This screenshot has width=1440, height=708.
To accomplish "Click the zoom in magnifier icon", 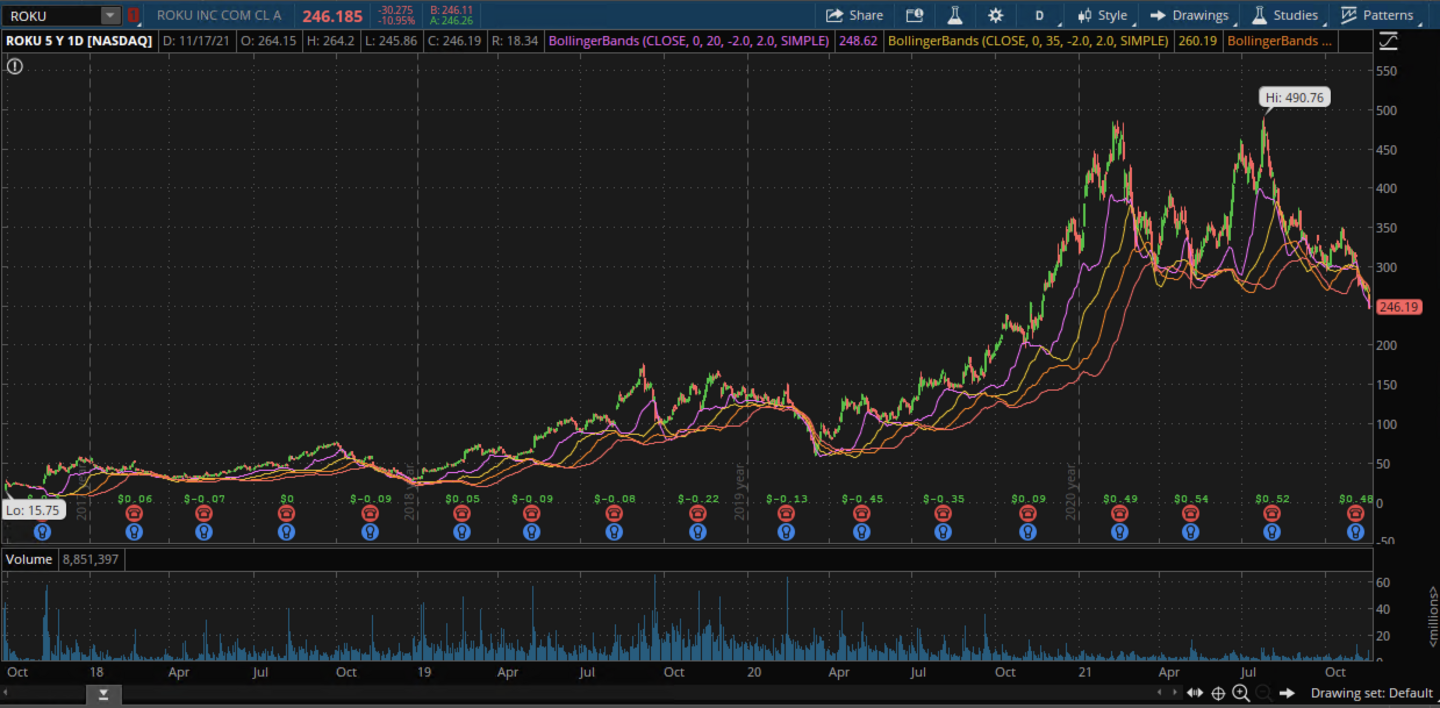I will (1241, 693).
